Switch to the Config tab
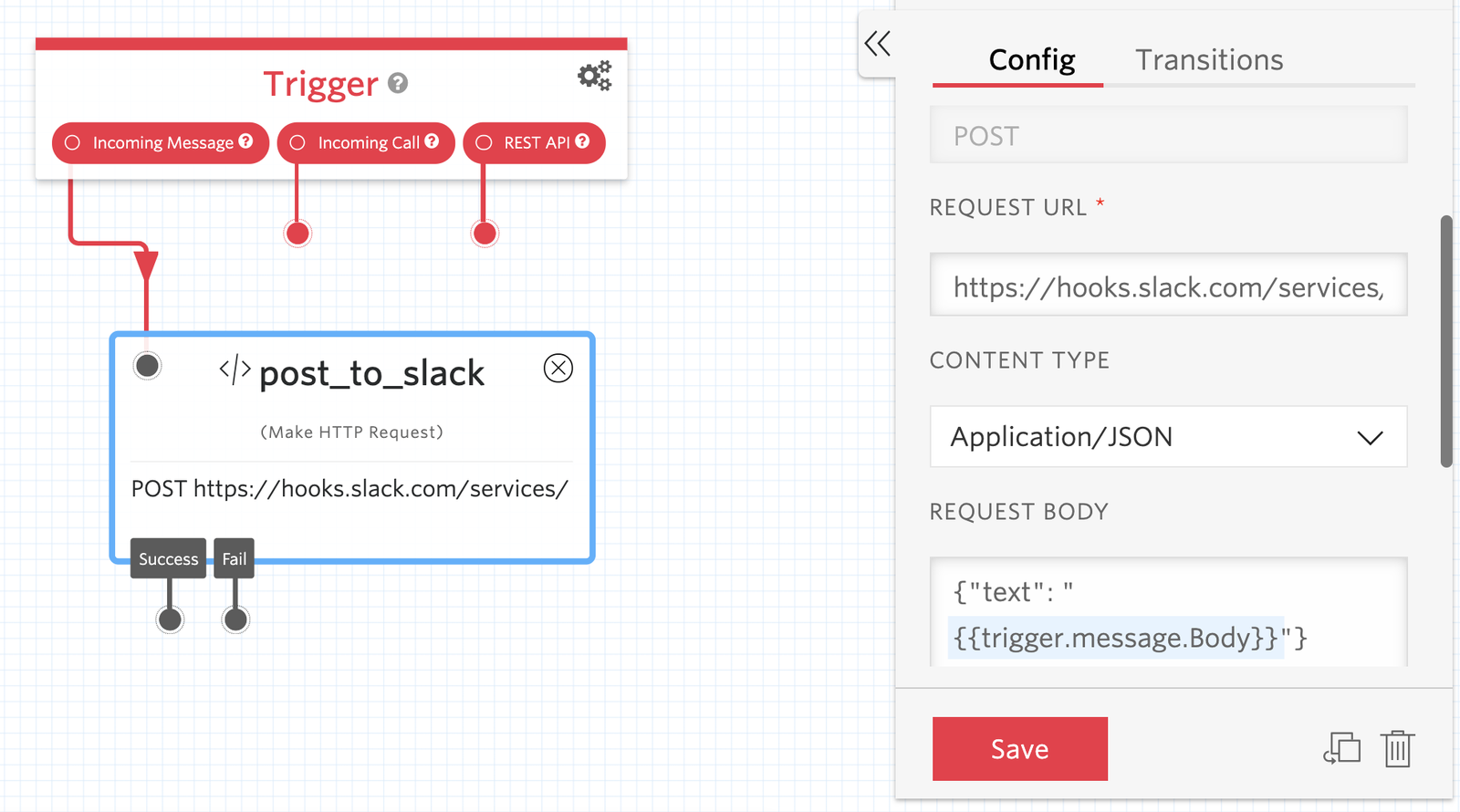This screenshot has height=812, width=1460. point(1031,60)
